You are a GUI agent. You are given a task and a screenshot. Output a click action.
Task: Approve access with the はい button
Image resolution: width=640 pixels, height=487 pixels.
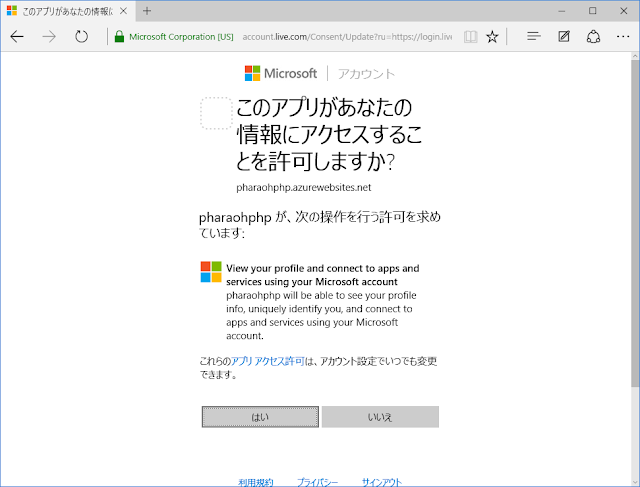pos(260,417)
